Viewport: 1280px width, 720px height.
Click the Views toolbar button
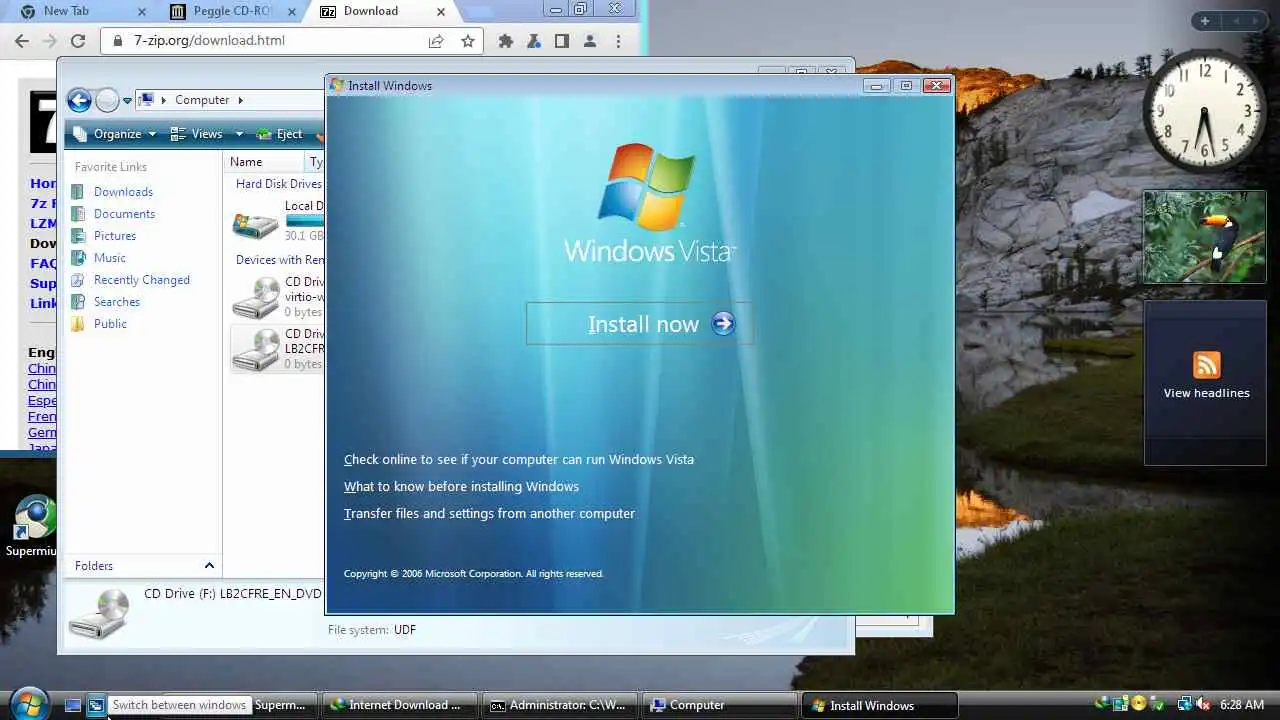pyautogui.click(x=198, y=134)
